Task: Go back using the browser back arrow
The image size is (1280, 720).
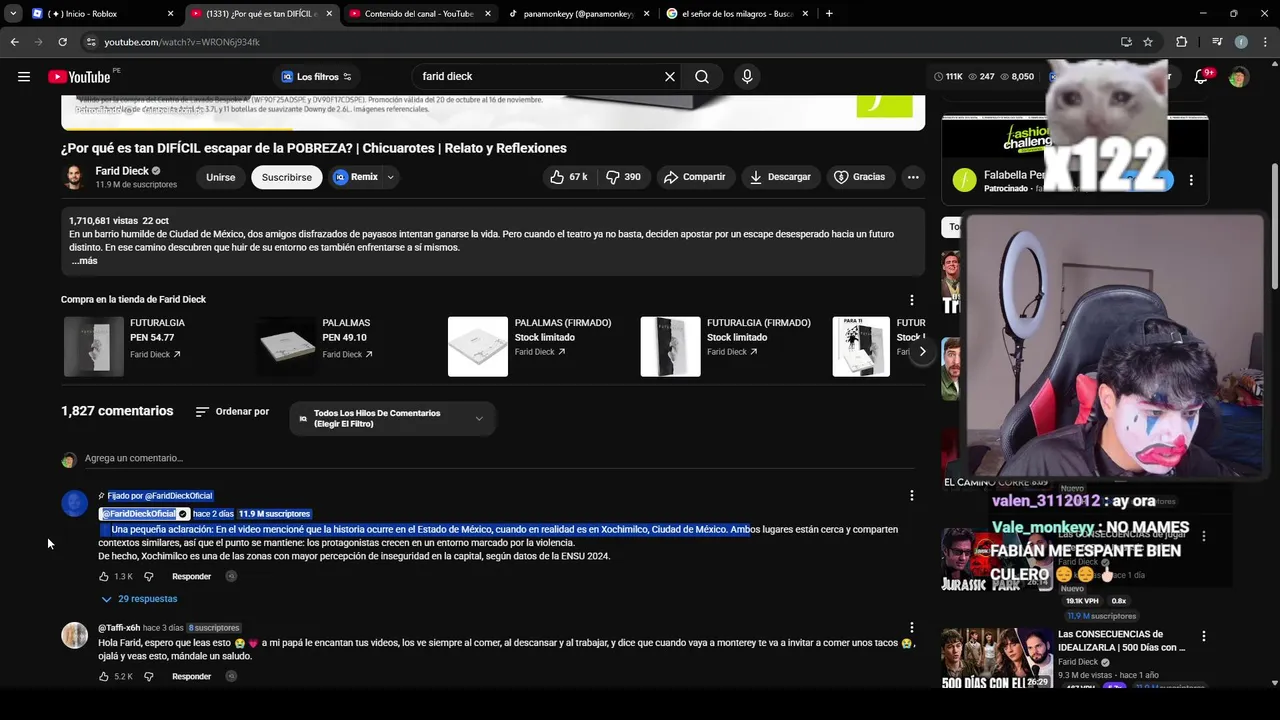Action: (14, 42)
